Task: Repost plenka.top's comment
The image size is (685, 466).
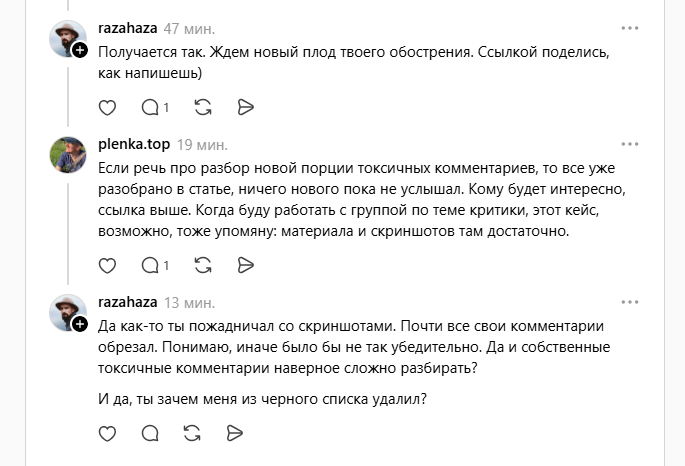Action: [x=203, y=265]
